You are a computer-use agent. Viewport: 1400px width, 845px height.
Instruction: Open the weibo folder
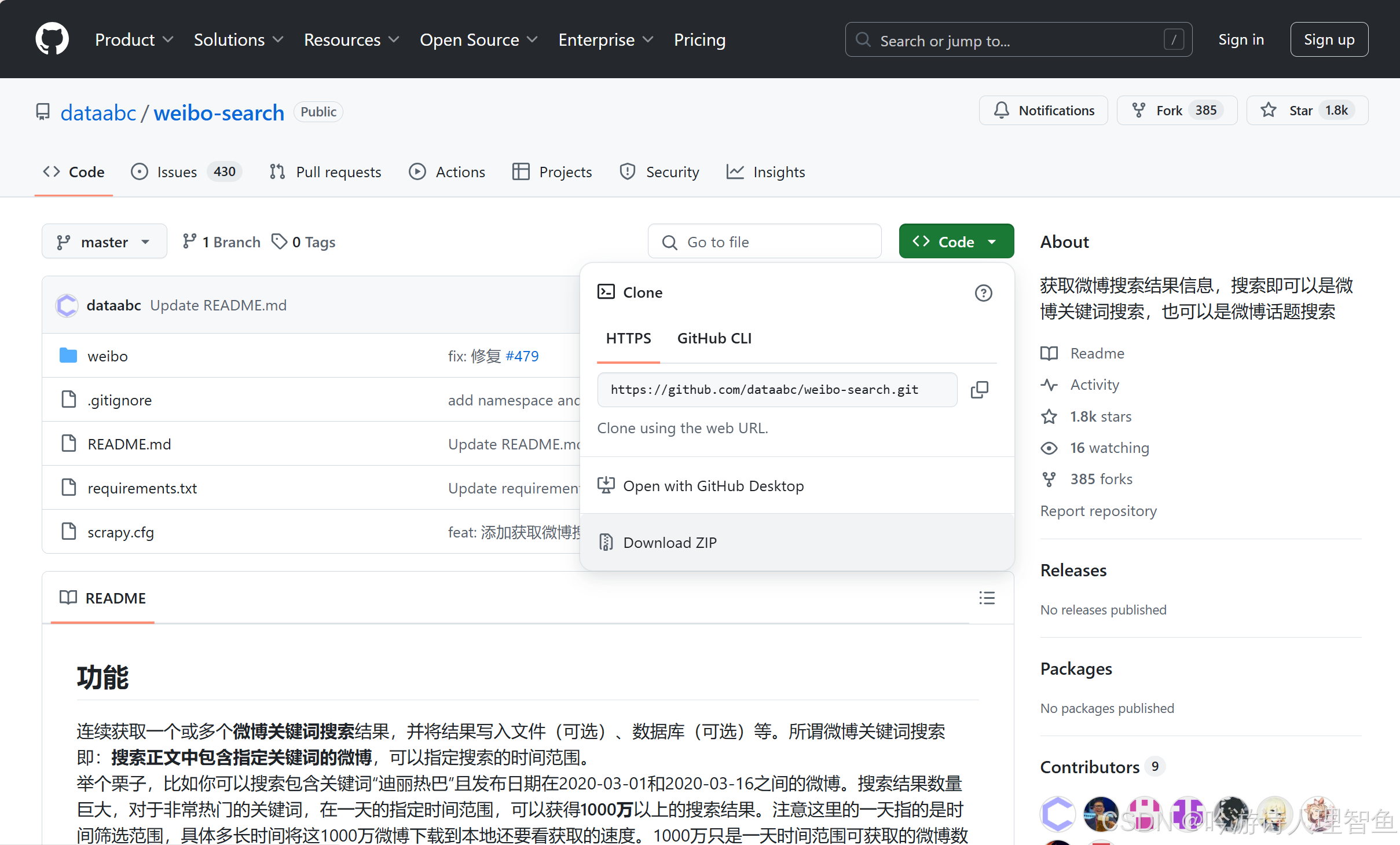pos(108,356)
